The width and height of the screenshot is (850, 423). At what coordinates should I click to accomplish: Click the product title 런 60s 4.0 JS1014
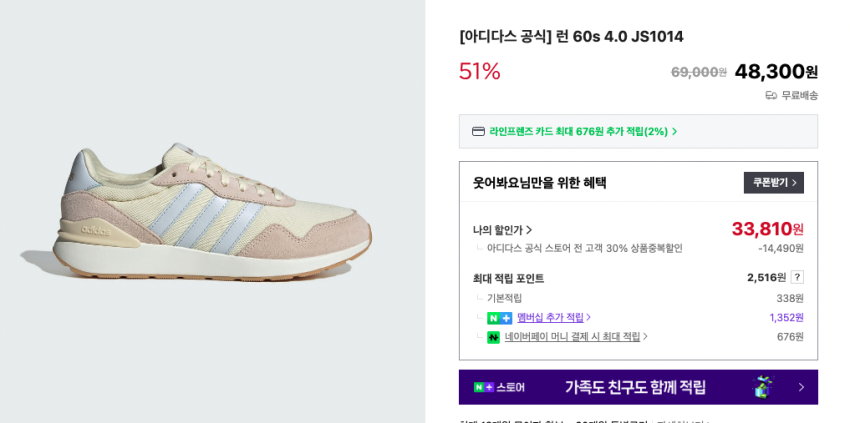click(x=571, y=37)
